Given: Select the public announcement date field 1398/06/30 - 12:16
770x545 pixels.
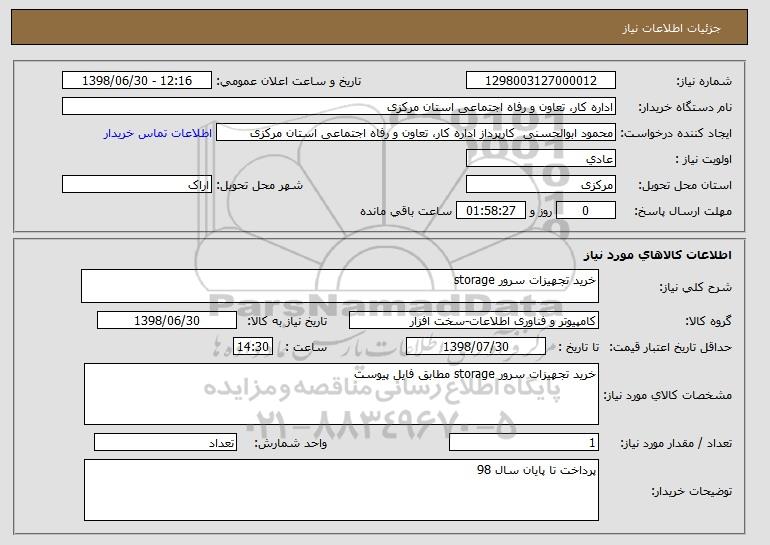Looking at the screenshot, I should click(137, 81).
